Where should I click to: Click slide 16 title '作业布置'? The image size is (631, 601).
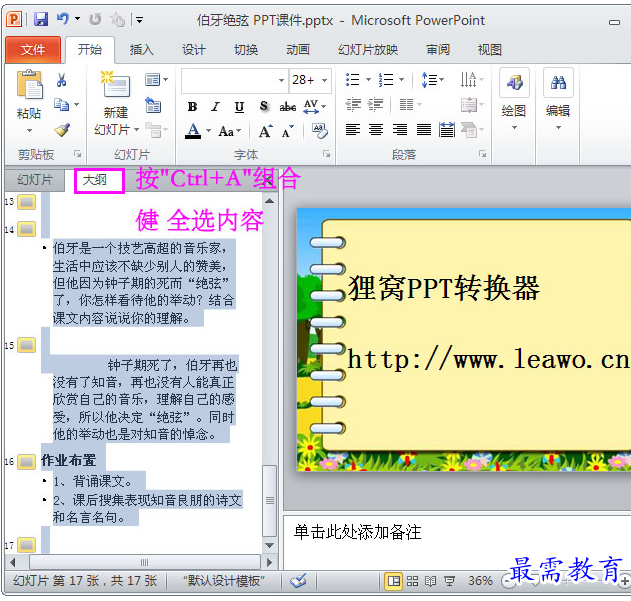[x=68, y=460]
